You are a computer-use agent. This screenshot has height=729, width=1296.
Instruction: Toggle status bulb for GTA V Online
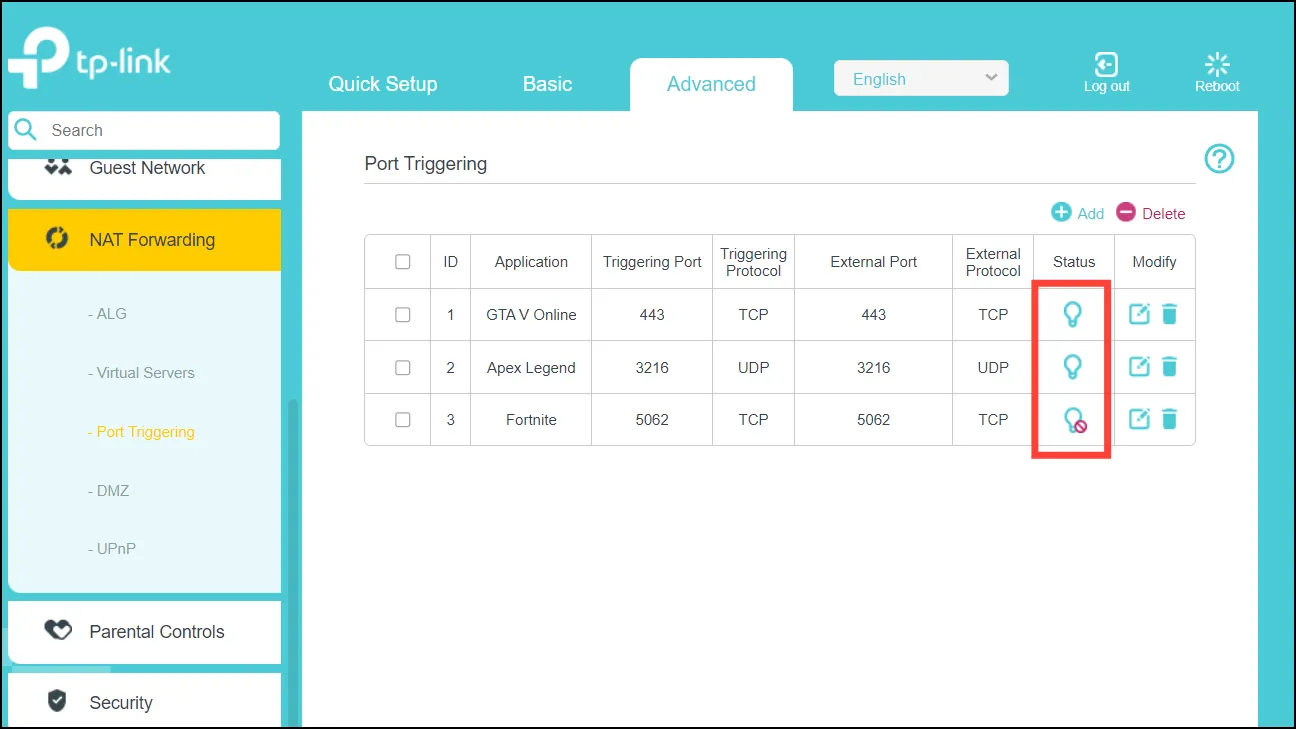pyautogui.click(x=1072, y=315)
